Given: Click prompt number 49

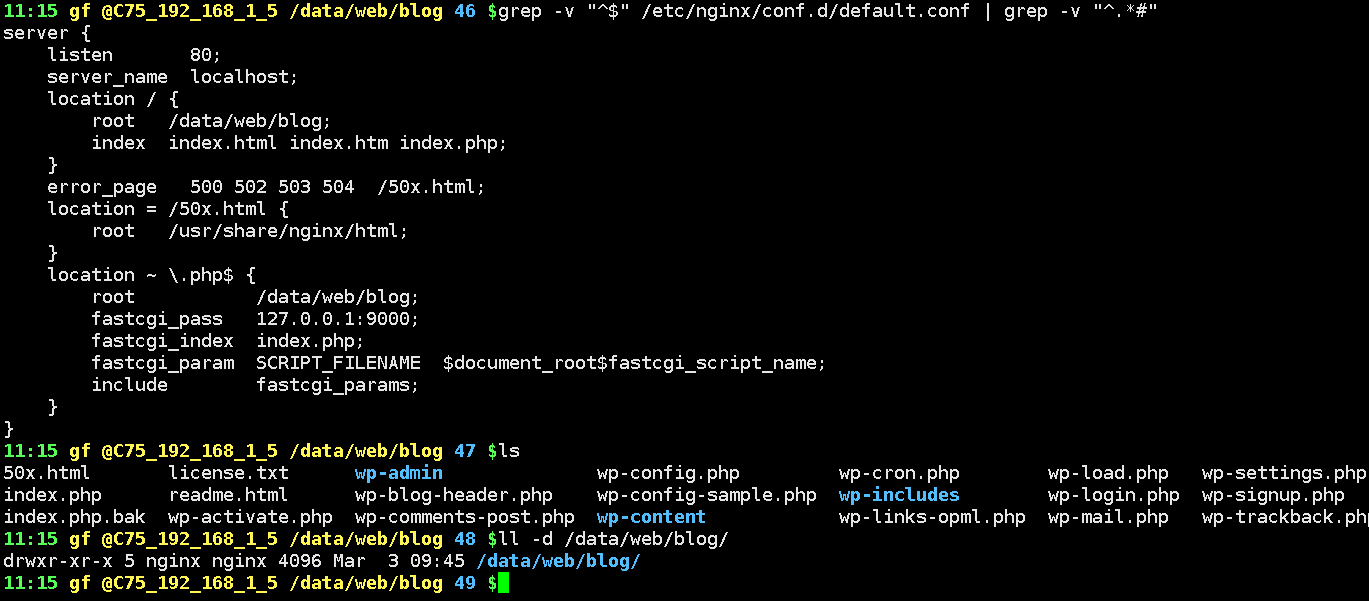Looking at the screenshot, I should [x=465, y=583].
